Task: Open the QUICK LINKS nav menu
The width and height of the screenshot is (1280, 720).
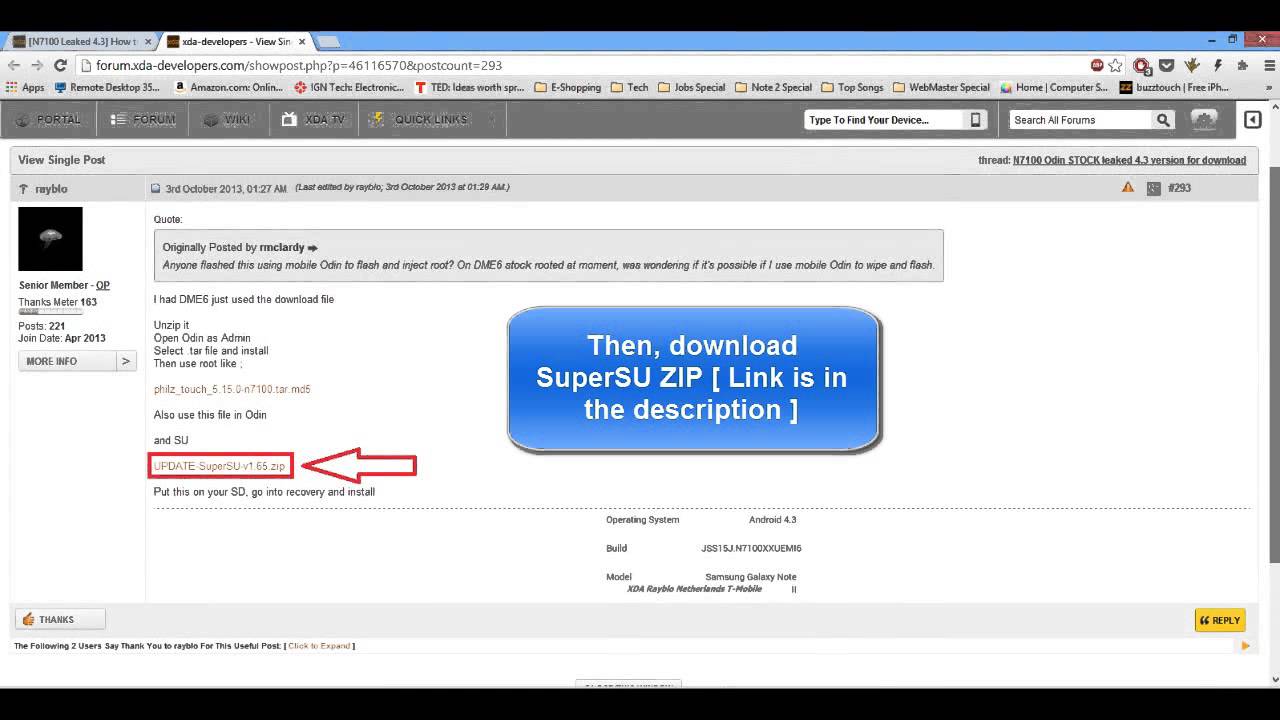Action: 419,119
